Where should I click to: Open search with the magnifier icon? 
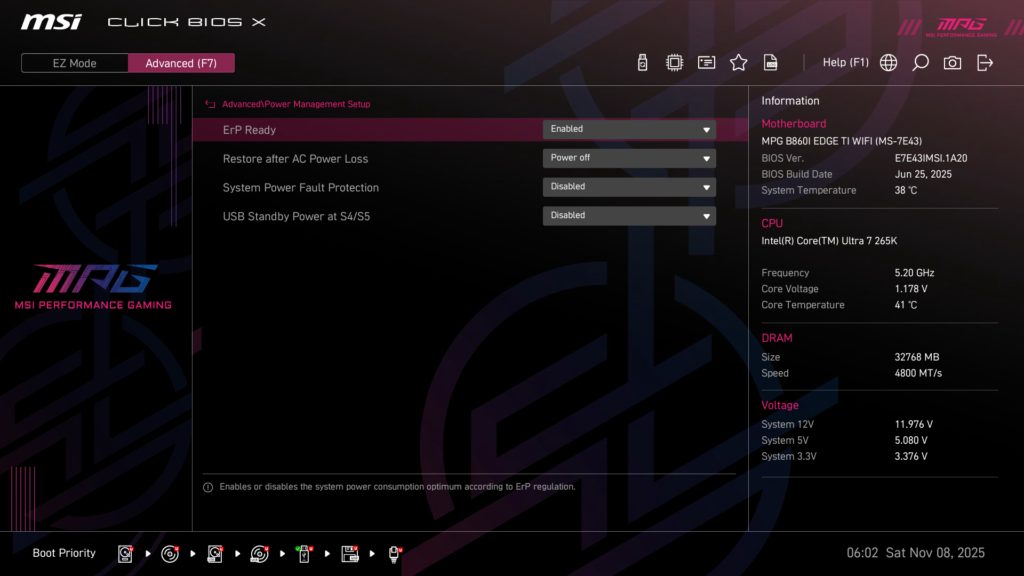point(919,62)
